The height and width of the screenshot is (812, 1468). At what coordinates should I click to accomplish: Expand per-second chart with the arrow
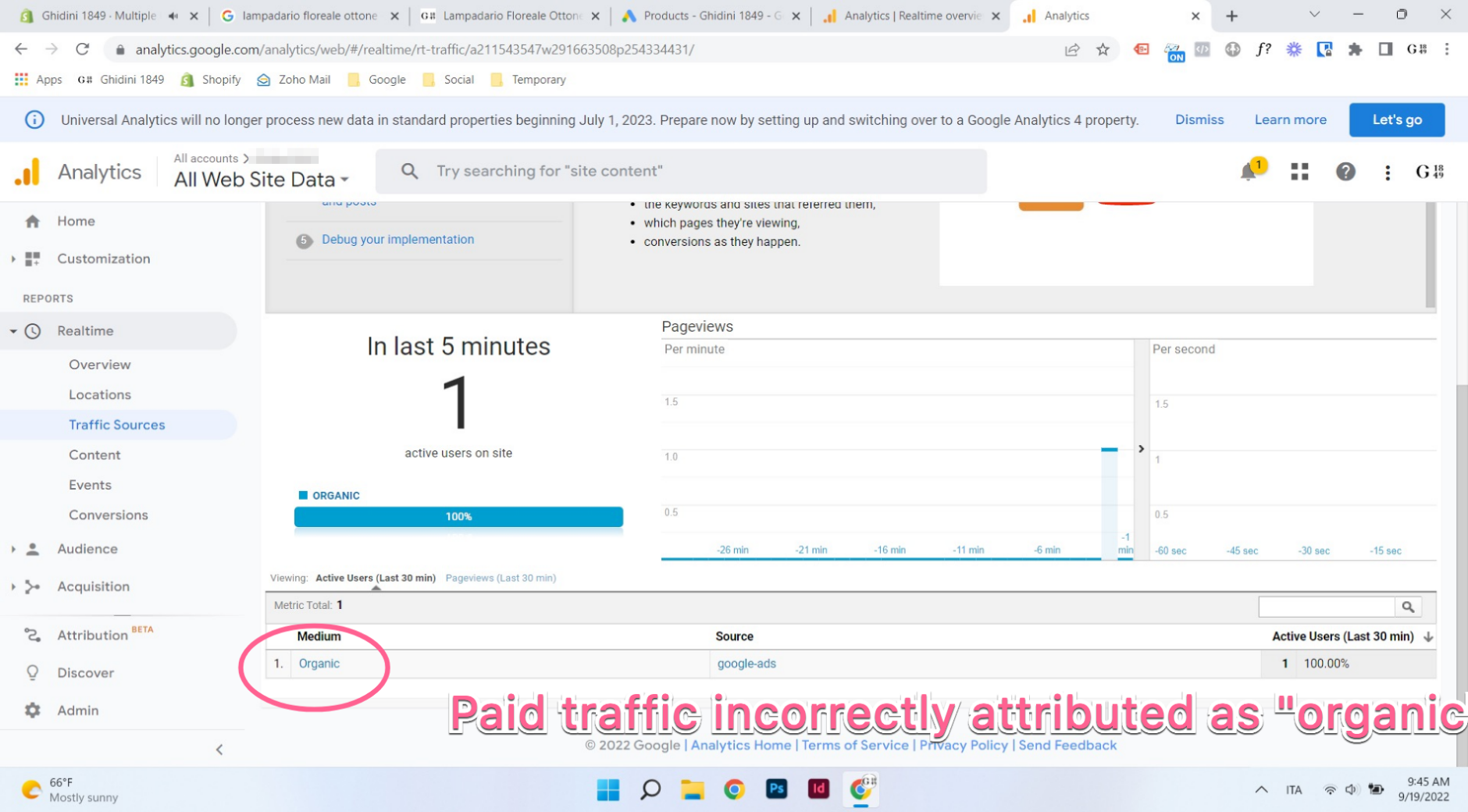(x=1141, y=449)
